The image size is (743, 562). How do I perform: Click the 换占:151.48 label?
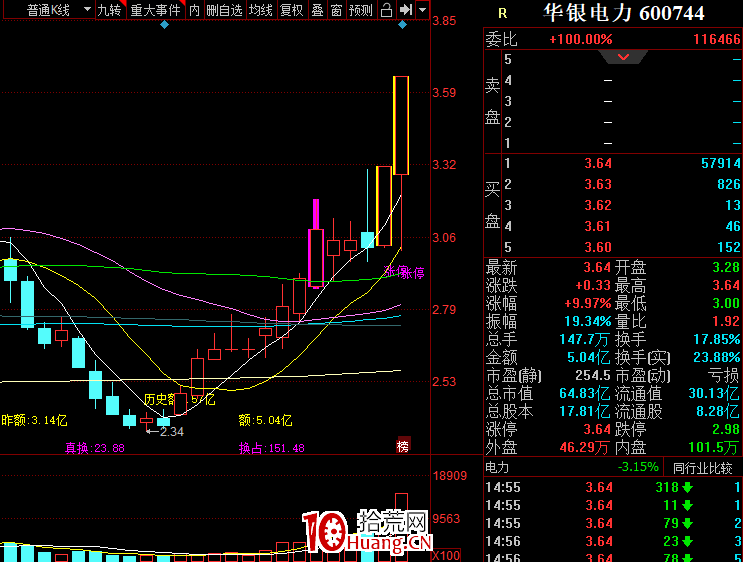[x=272, y=448]
